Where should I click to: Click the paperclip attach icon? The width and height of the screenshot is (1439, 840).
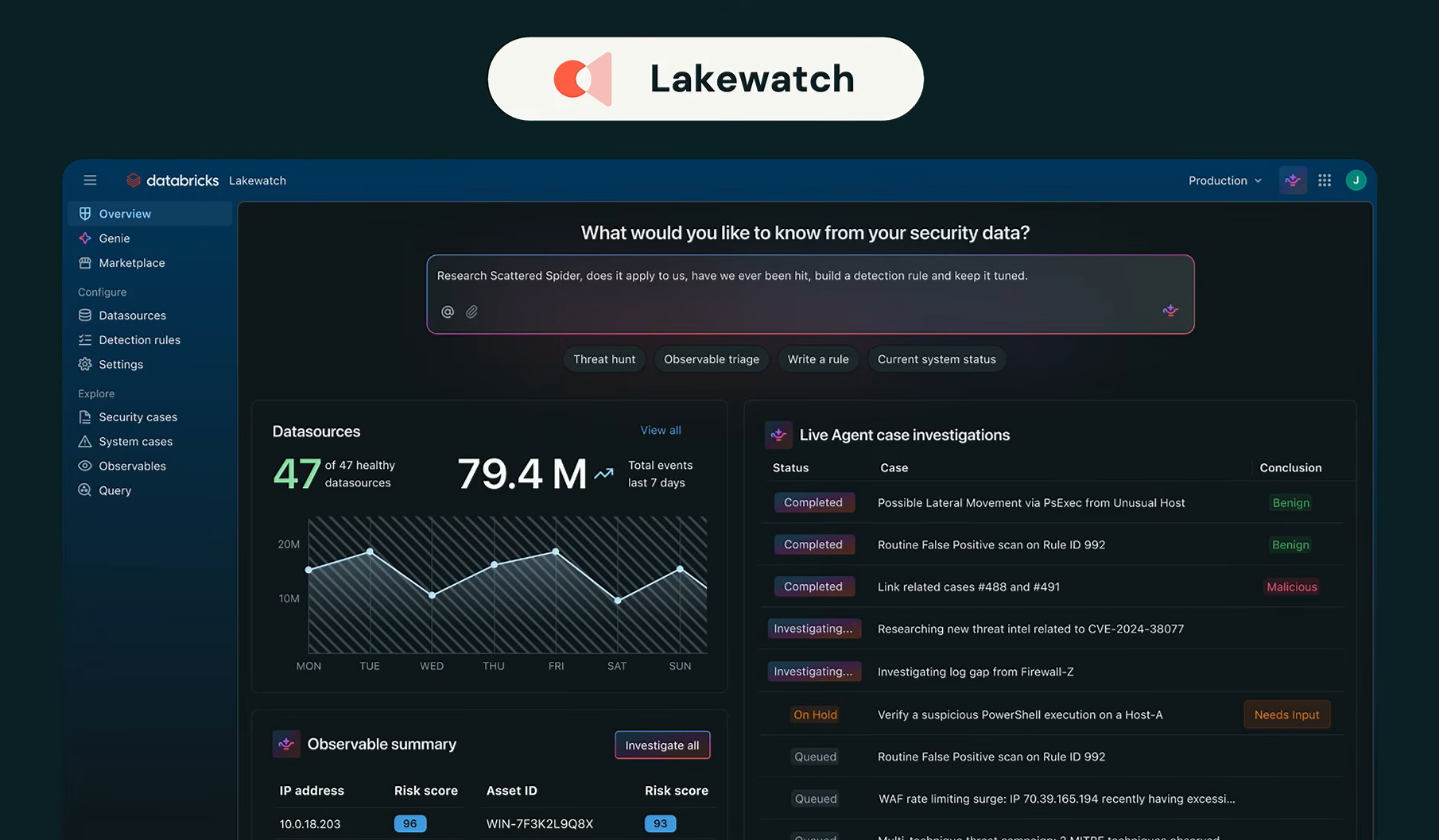point(471,312)
